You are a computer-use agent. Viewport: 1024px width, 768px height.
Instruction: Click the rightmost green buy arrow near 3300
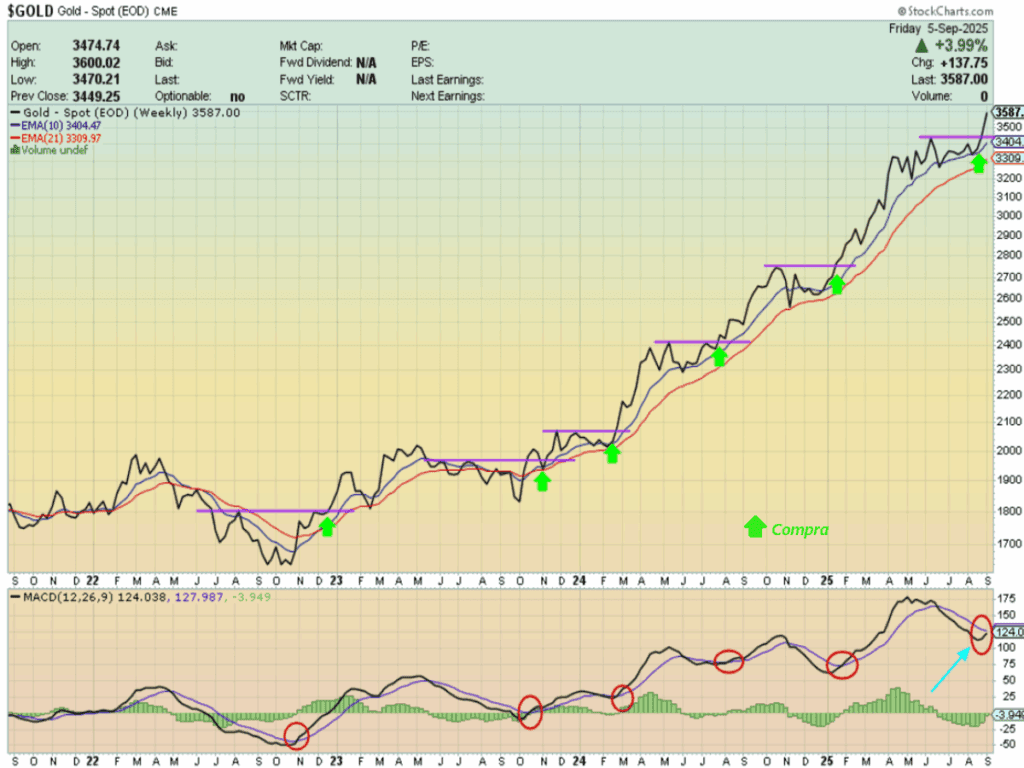coord(978,162)
